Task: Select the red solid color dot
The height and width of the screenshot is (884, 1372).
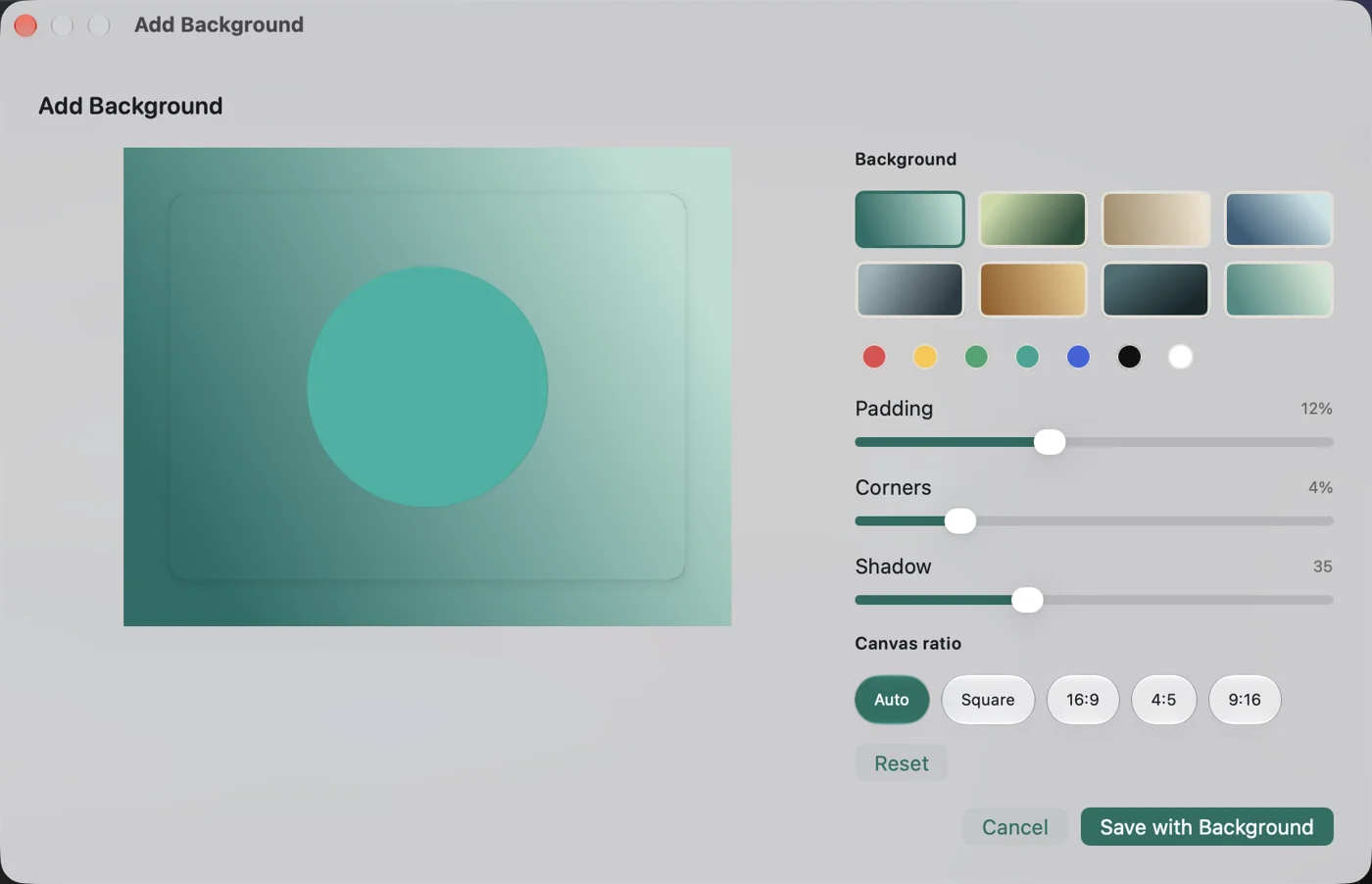Action: pos(874,357)
